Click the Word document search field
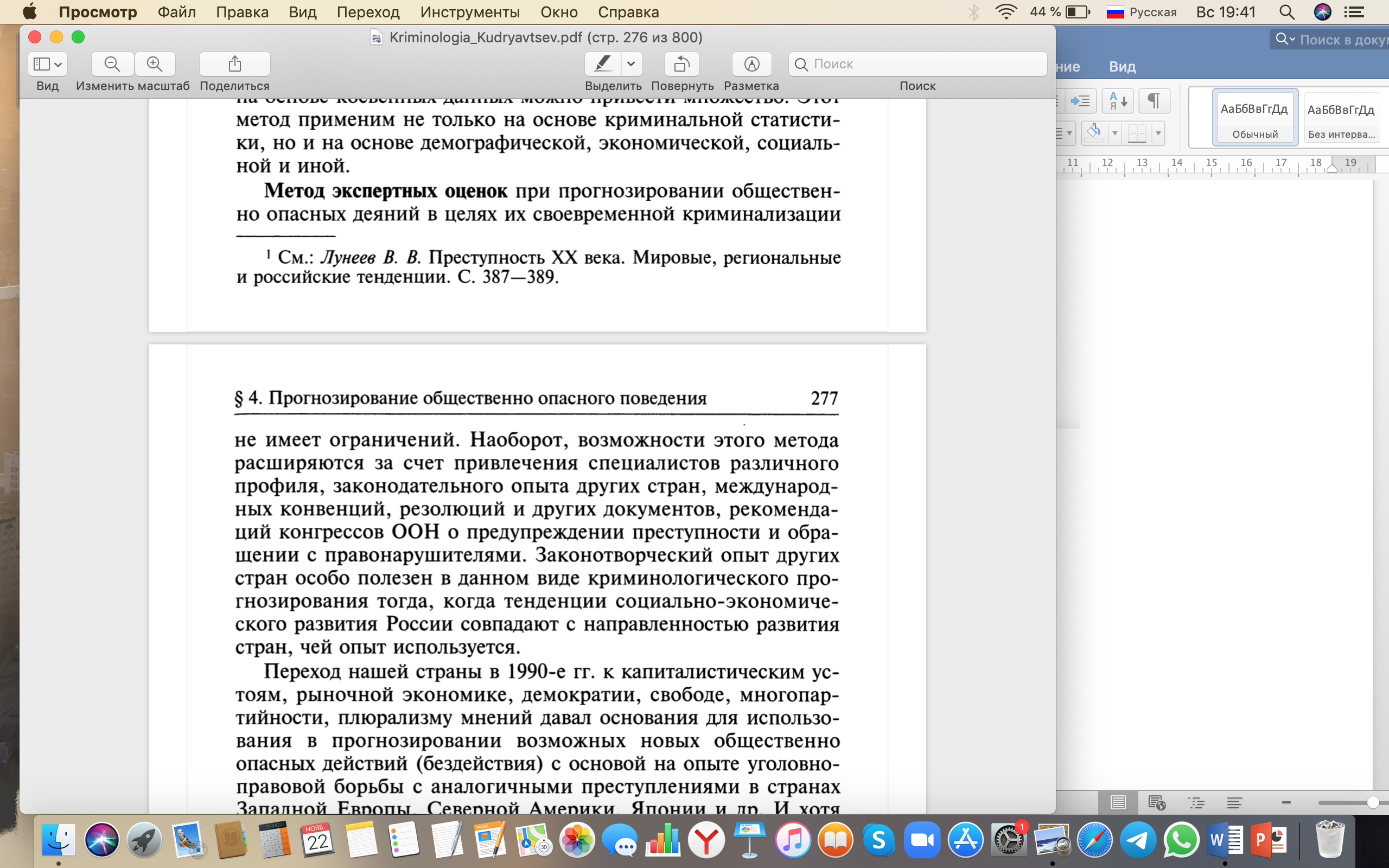The height and width of the screenshot is (868, 1389). tap(1343, 40)
